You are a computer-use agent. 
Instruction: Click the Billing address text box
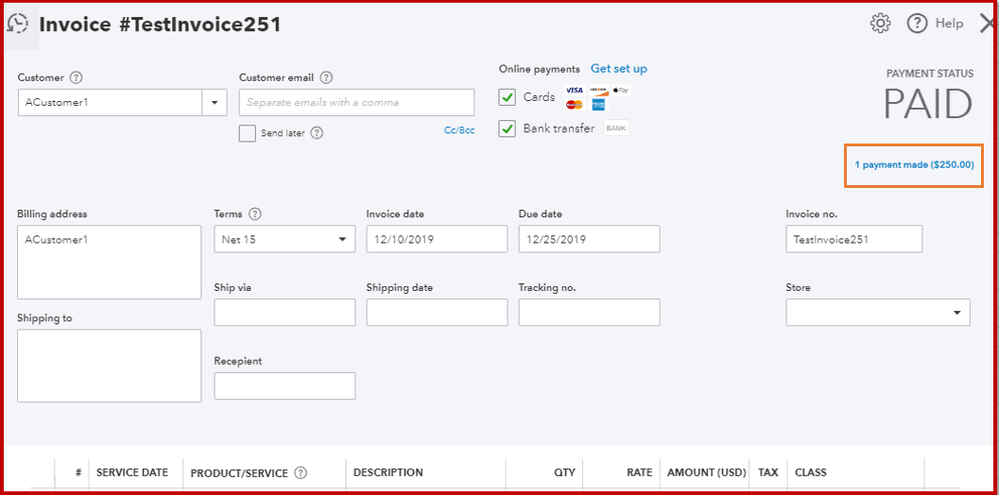tap(109, 262)
